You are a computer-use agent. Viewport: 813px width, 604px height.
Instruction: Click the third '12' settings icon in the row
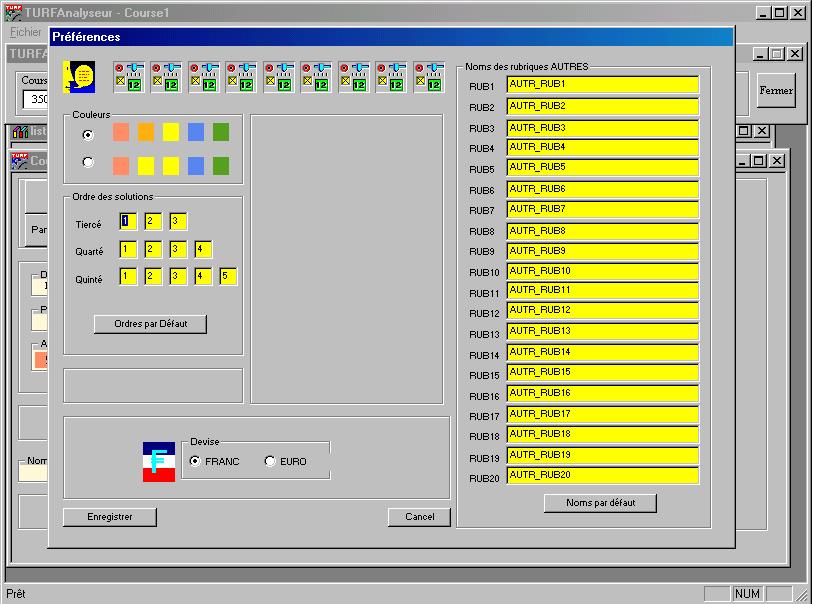[204, 77]
